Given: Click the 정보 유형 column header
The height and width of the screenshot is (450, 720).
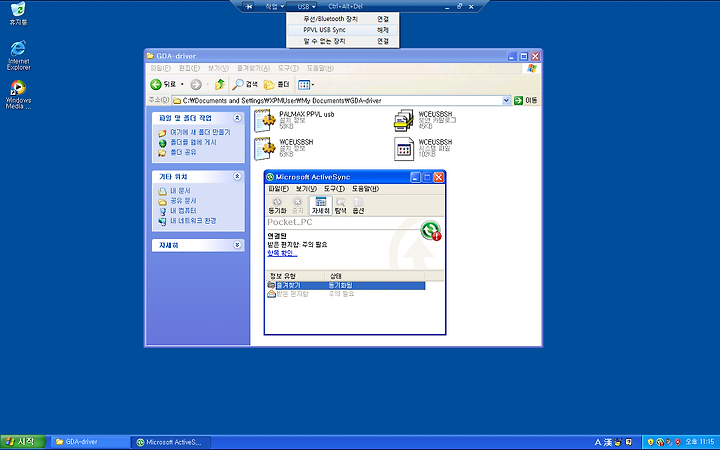Looking at the screenshot, I should 296,276.
